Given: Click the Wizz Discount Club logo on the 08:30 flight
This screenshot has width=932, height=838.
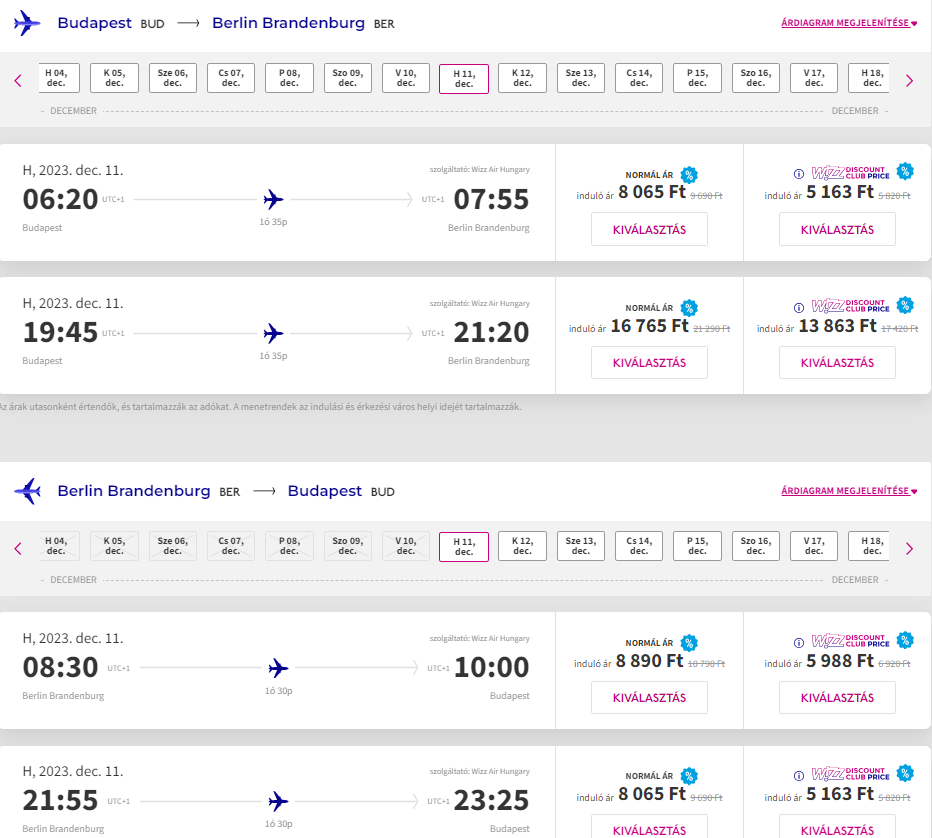Looking at the screenshot, I should click(851, 641).
